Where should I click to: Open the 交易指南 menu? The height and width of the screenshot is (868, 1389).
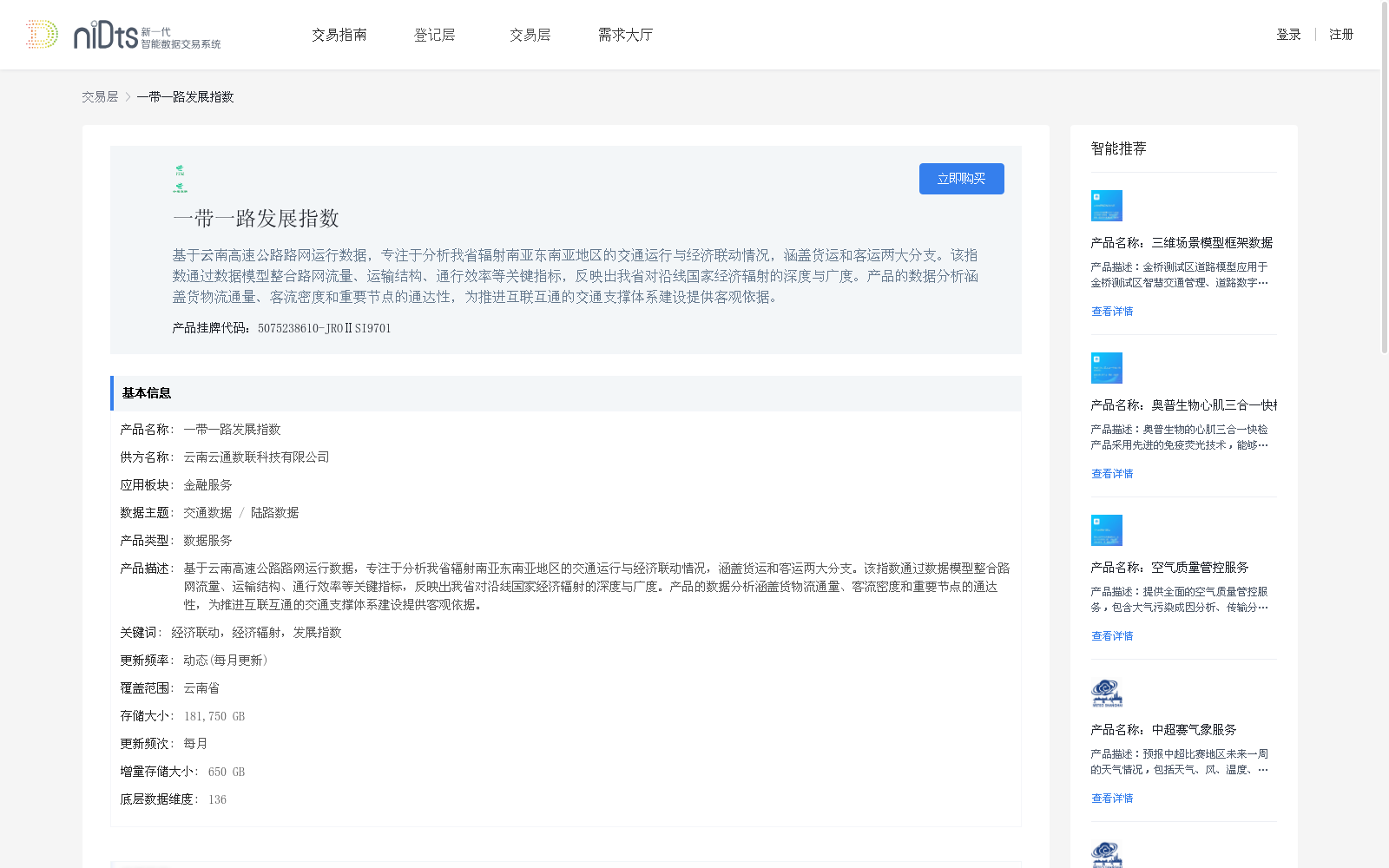(x=339, y=35)
